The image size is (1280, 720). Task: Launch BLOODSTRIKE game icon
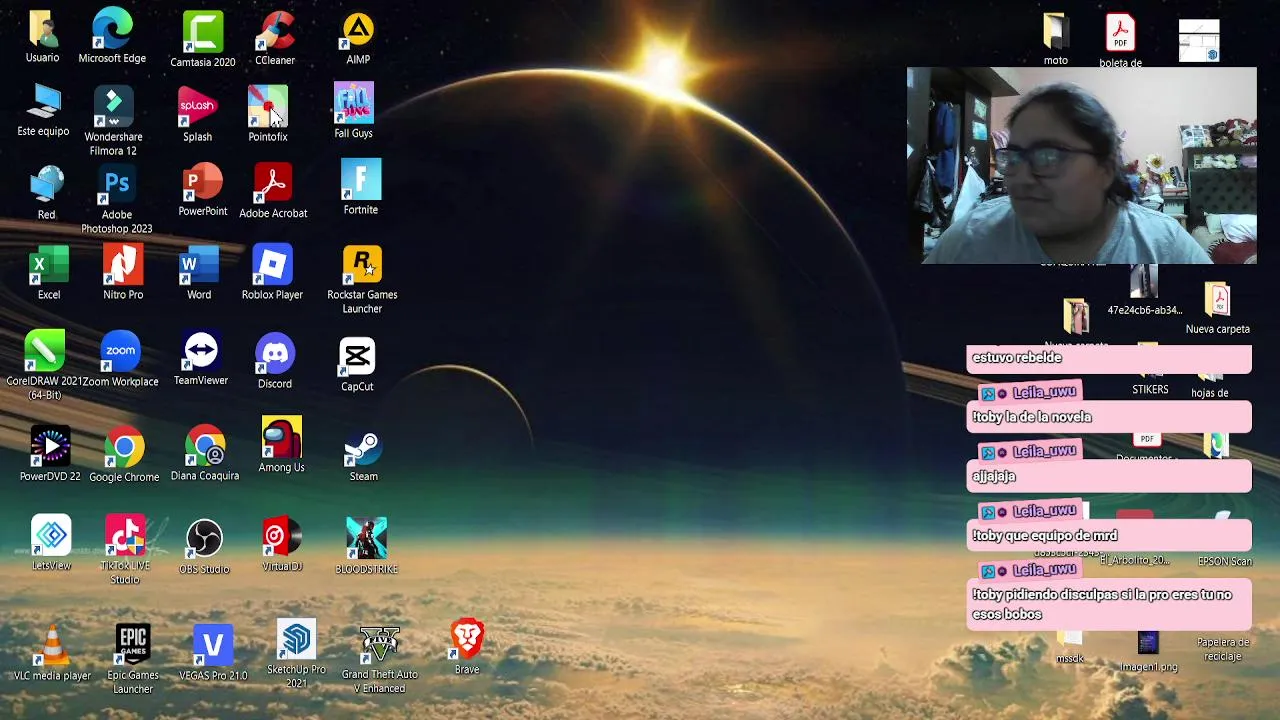[366, 539]
